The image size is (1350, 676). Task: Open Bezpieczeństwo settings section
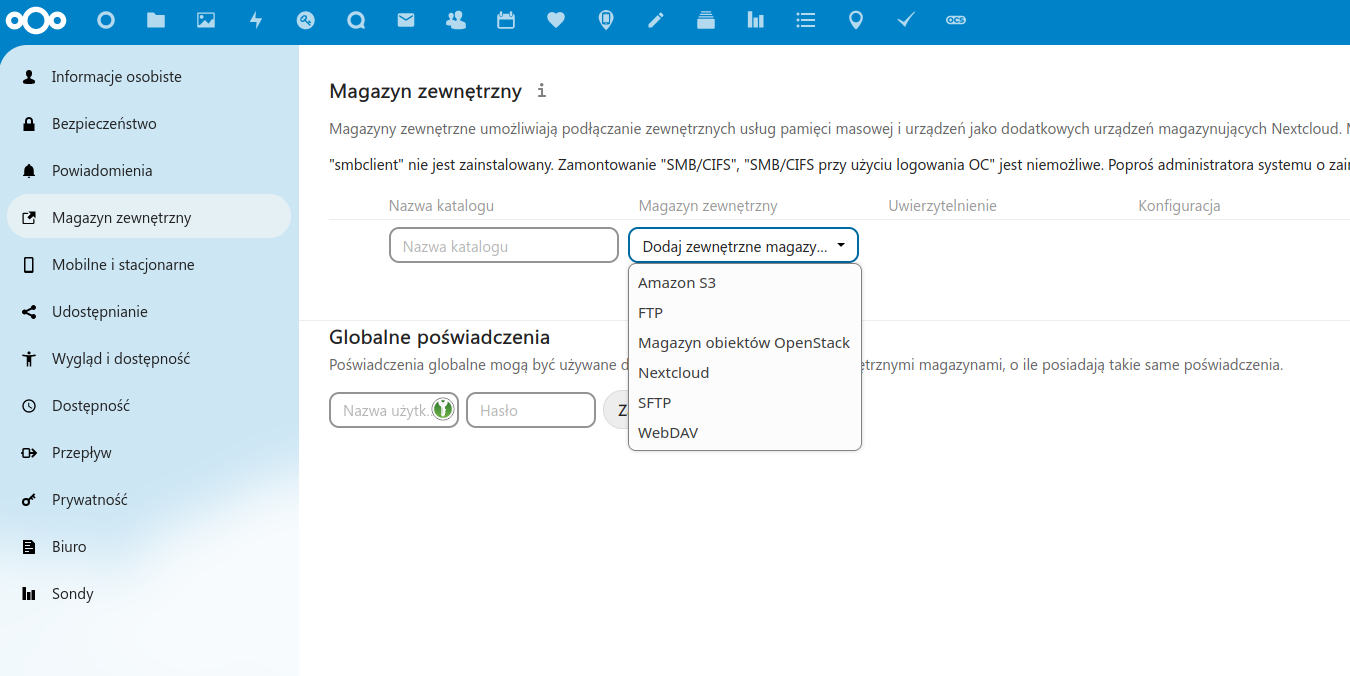[104, 124]
